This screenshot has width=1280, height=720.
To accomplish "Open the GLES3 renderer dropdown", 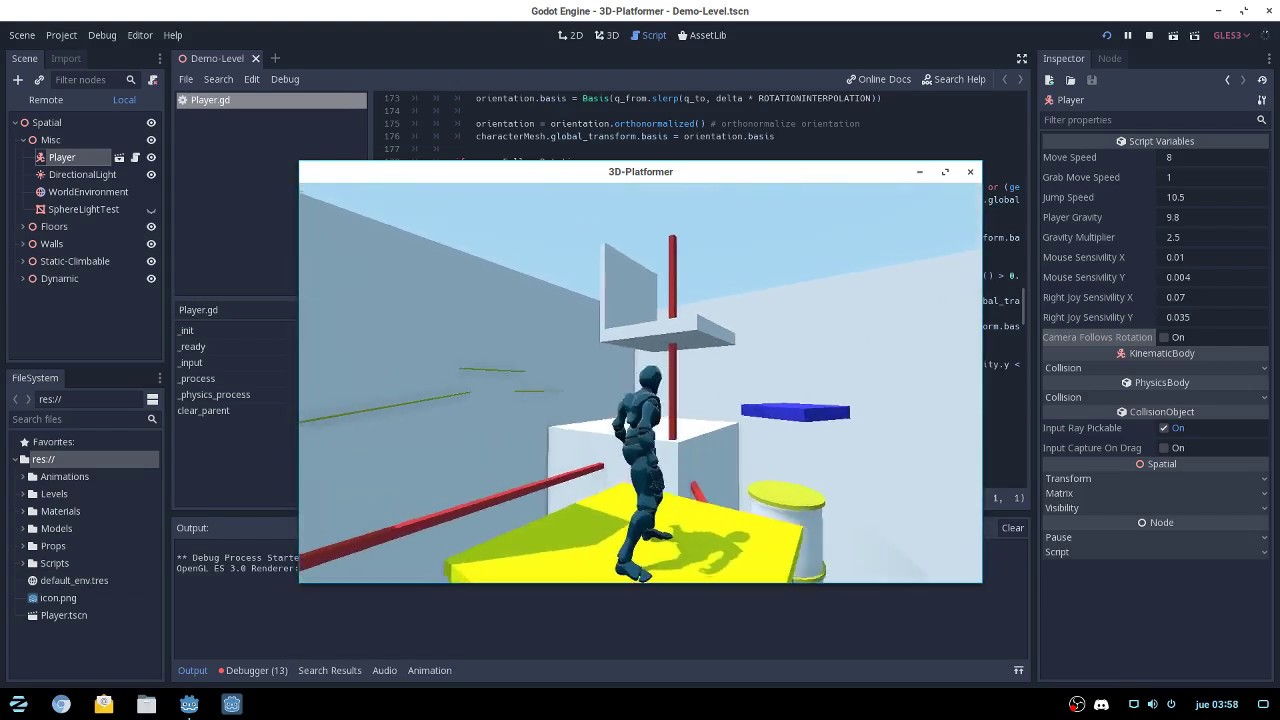I will (x=1231, y=35).
